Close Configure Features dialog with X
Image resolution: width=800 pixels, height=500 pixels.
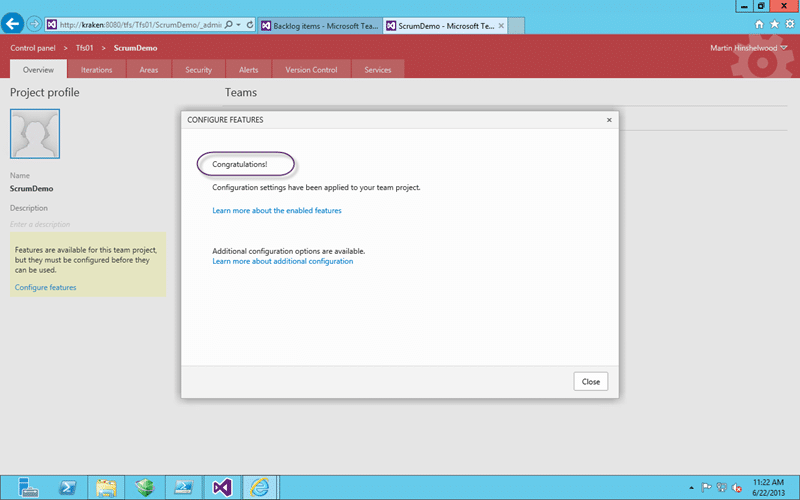[609, 120]
